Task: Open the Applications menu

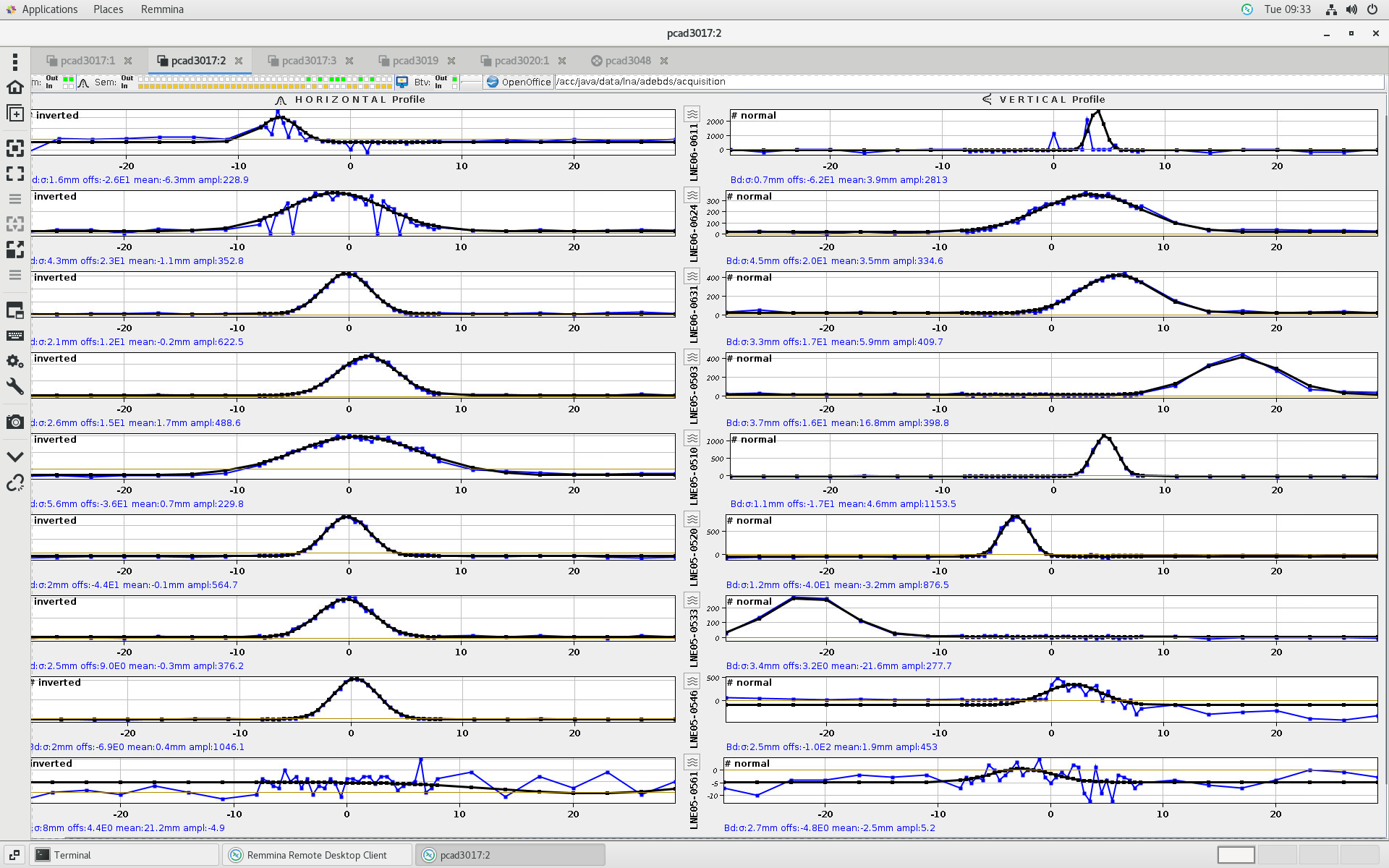Action: (x=49, y=9)
